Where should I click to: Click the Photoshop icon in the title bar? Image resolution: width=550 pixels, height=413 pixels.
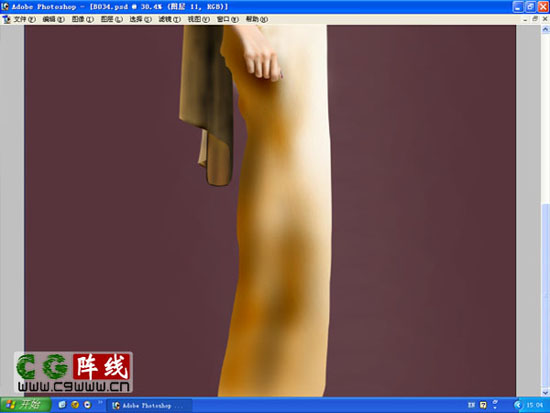(5, 6)
